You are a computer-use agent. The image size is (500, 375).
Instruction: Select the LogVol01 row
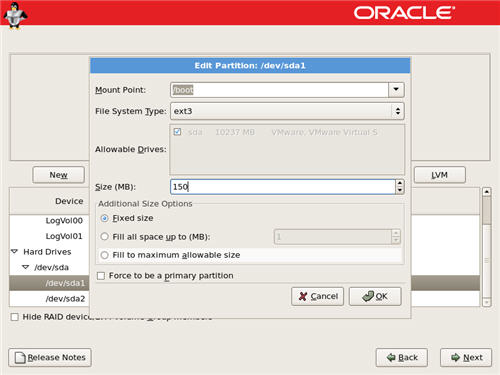(64, 236)
